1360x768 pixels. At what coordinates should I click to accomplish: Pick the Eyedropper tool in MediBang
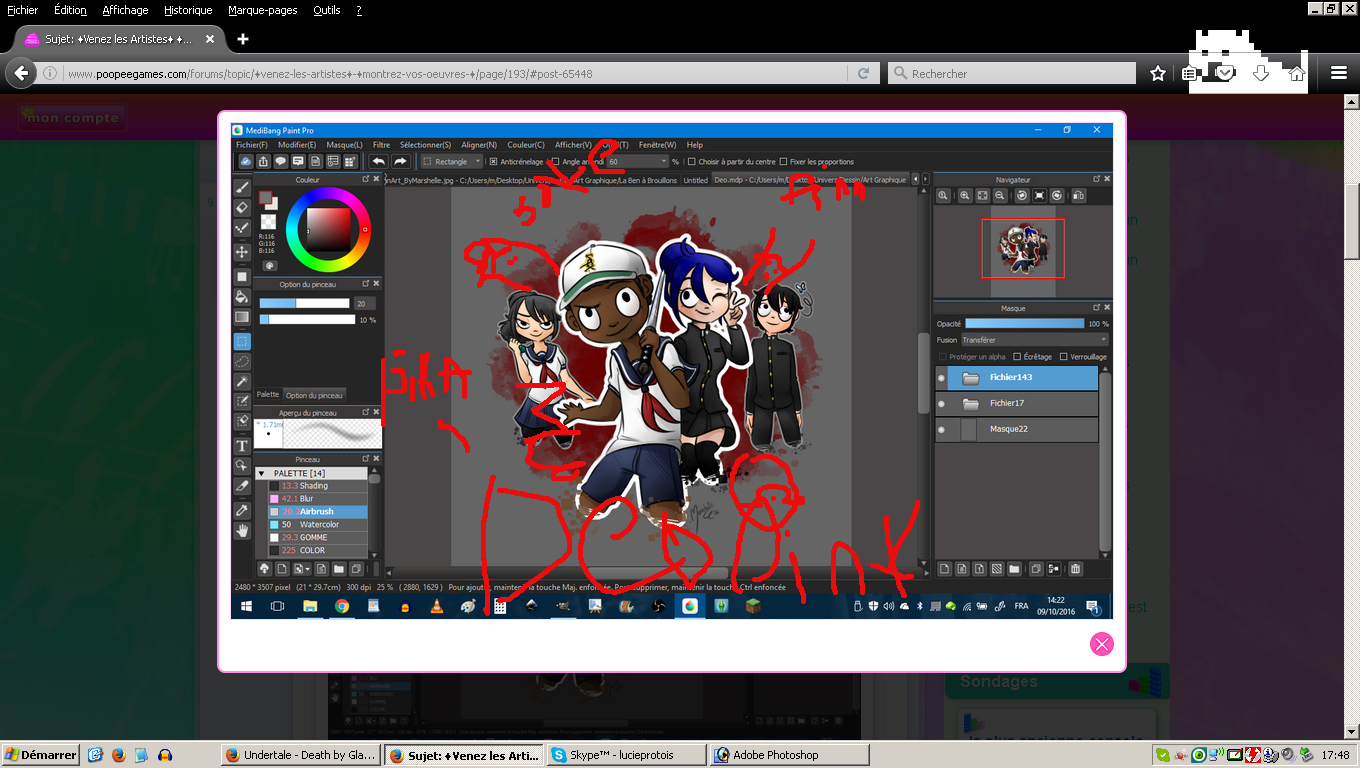(242, 511)
